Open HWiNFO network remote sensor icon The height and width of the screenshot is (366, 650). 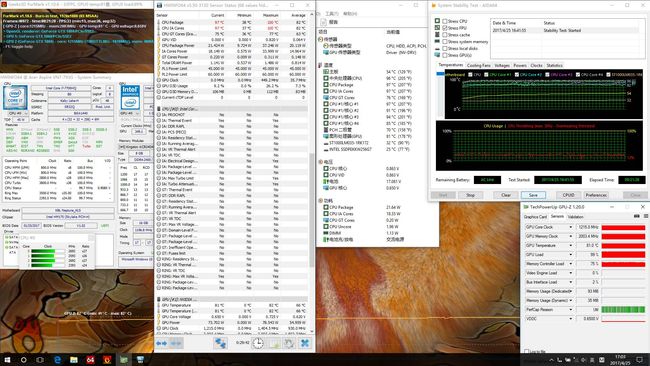220,343
